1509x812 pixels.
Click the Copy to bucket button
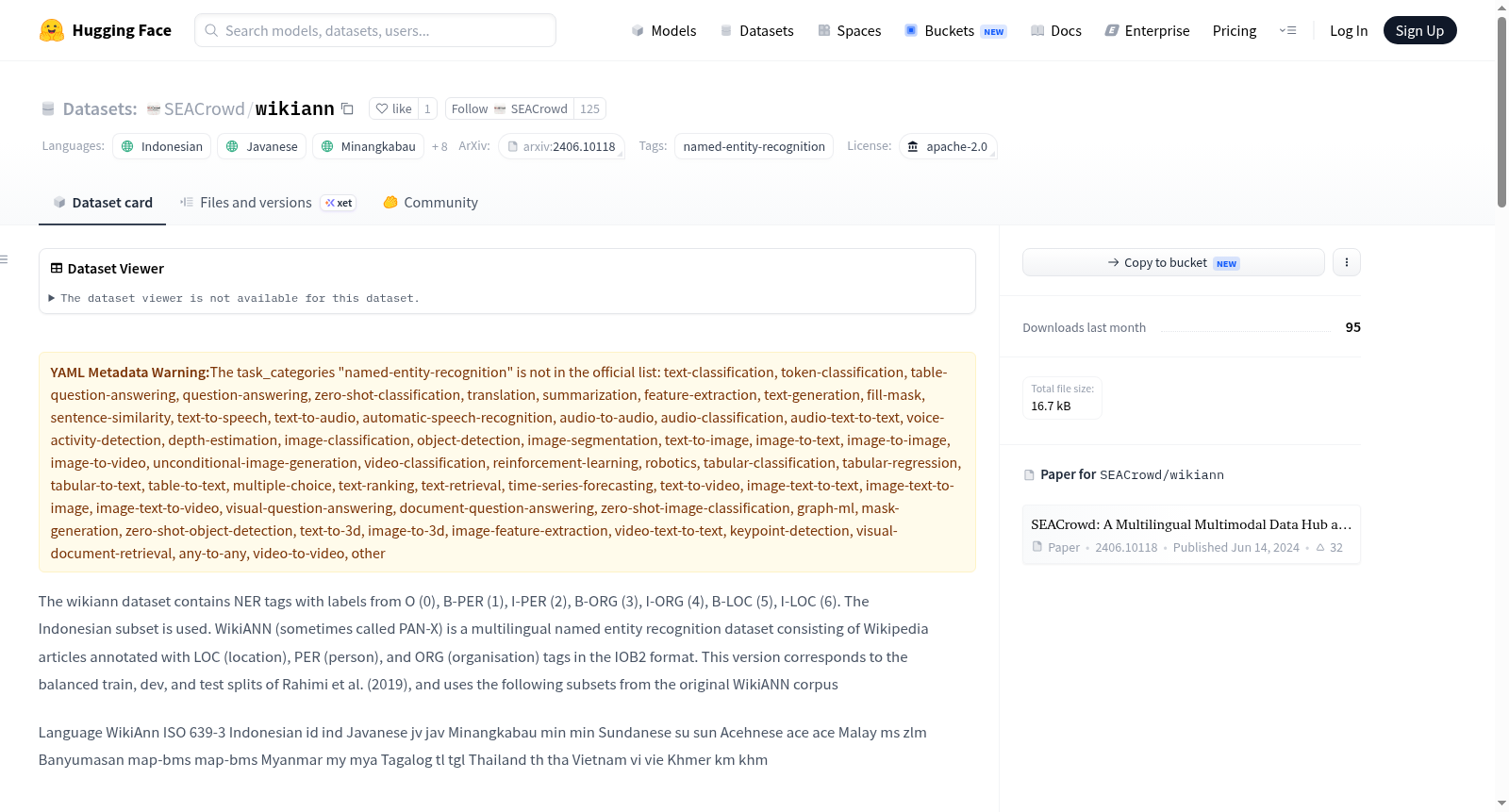coord(1173,262)
